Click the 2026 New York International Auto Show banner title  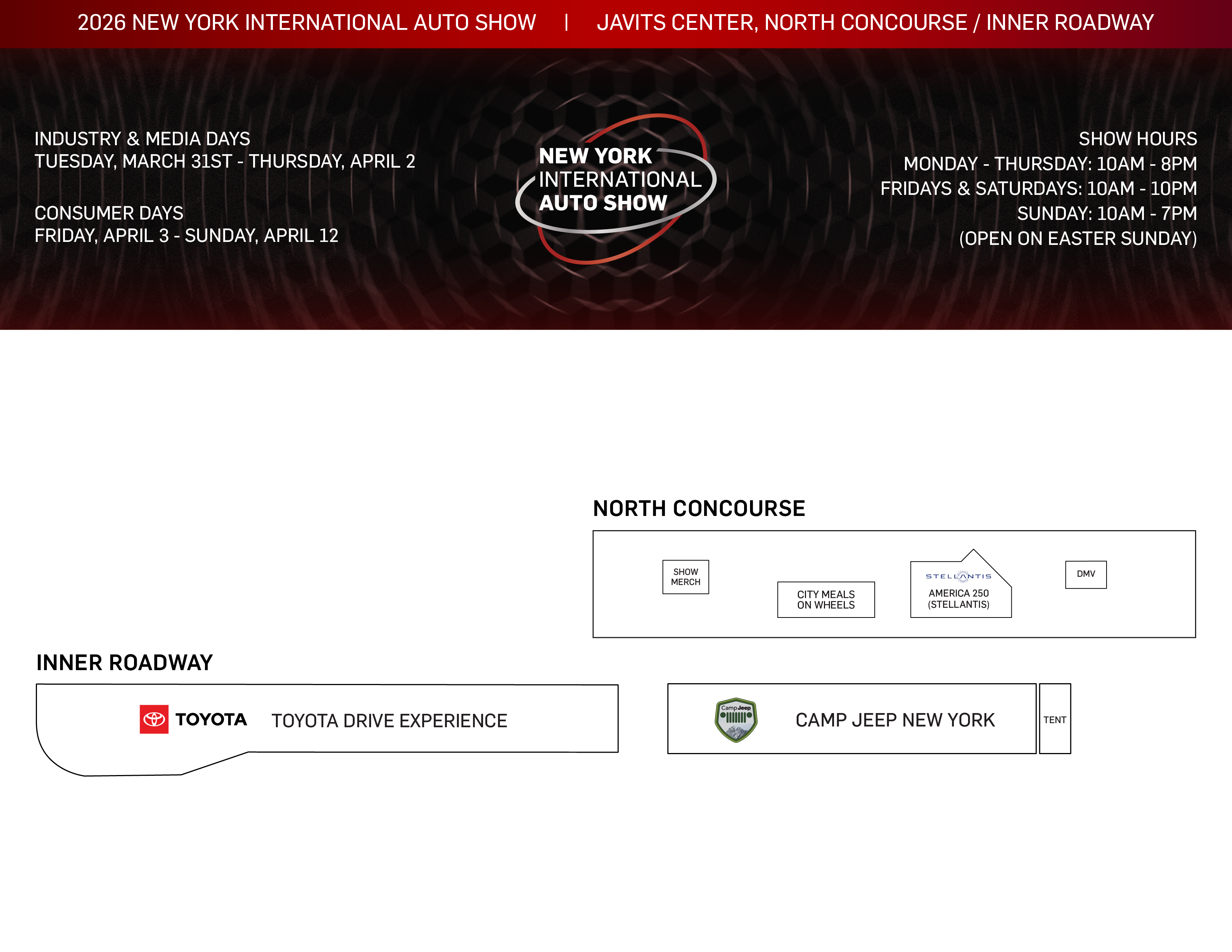306,23
